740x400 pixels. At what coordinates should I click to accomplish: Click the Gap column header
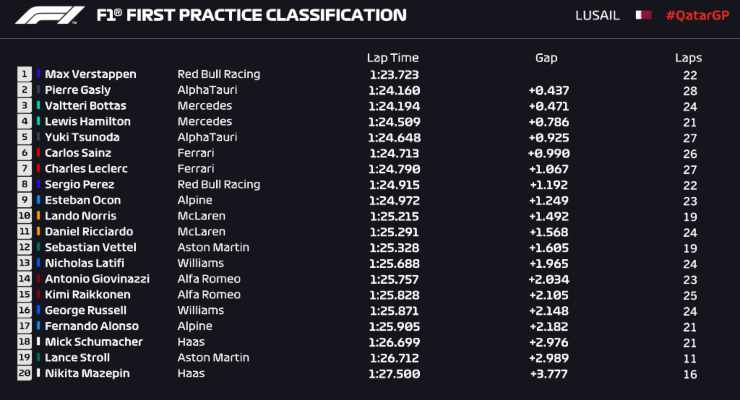click(546, 58)
